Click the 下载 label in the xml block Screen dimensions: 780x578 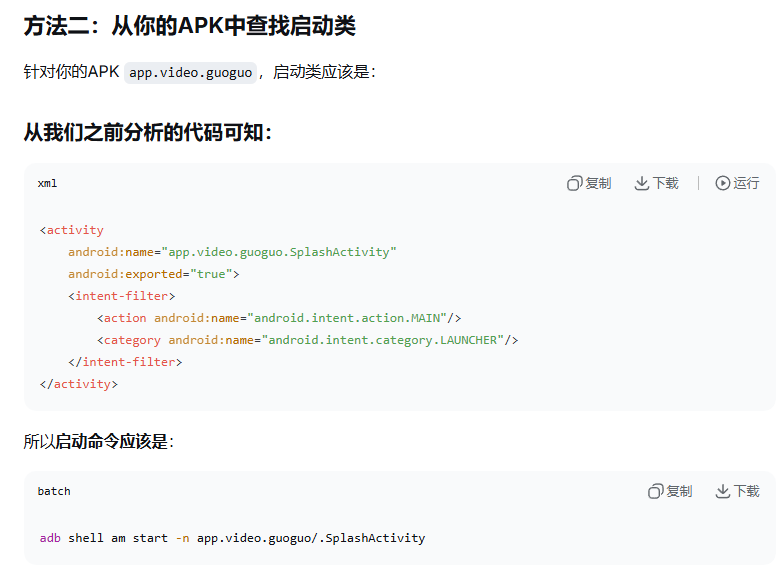pos(666,183)
